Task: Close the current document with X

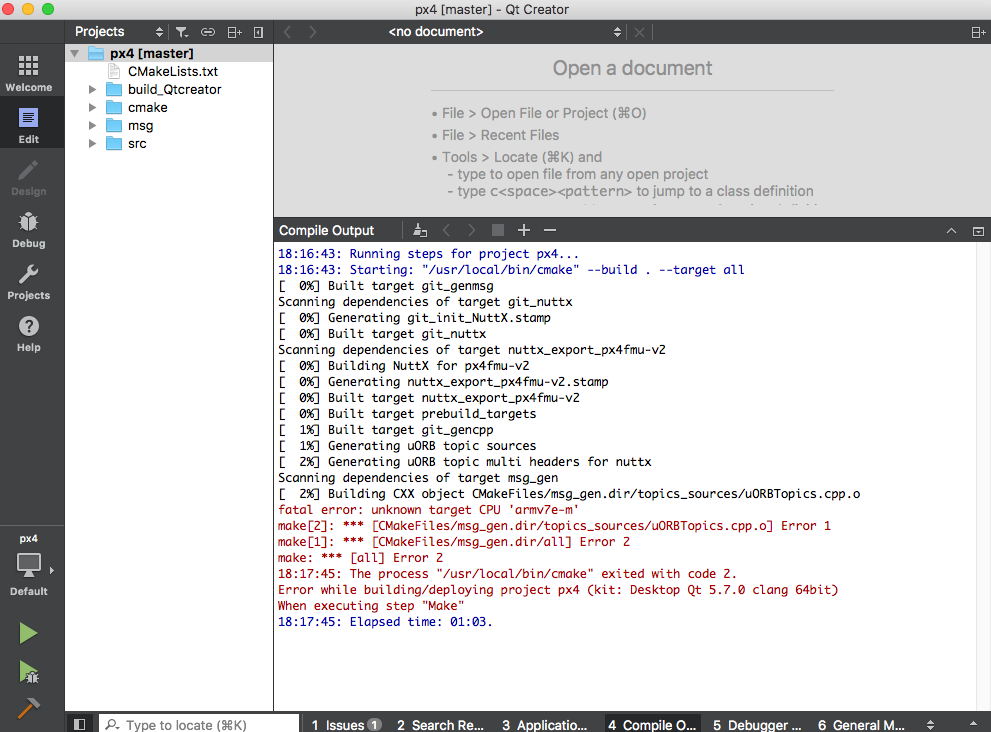Action: (640, 32)
